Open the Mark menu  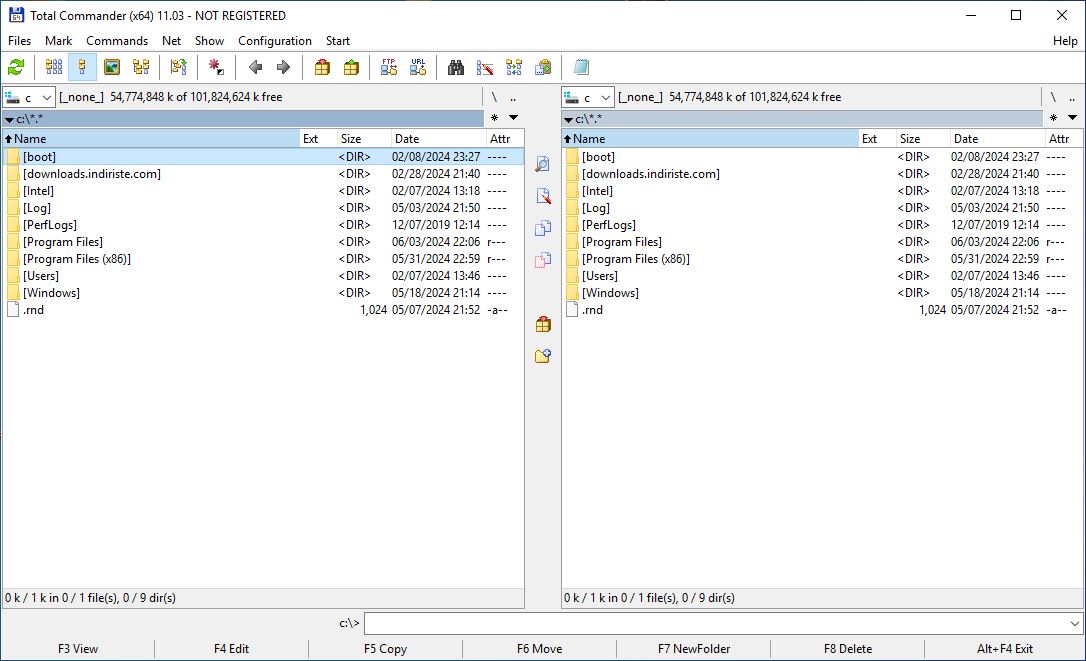coord(59,41)
